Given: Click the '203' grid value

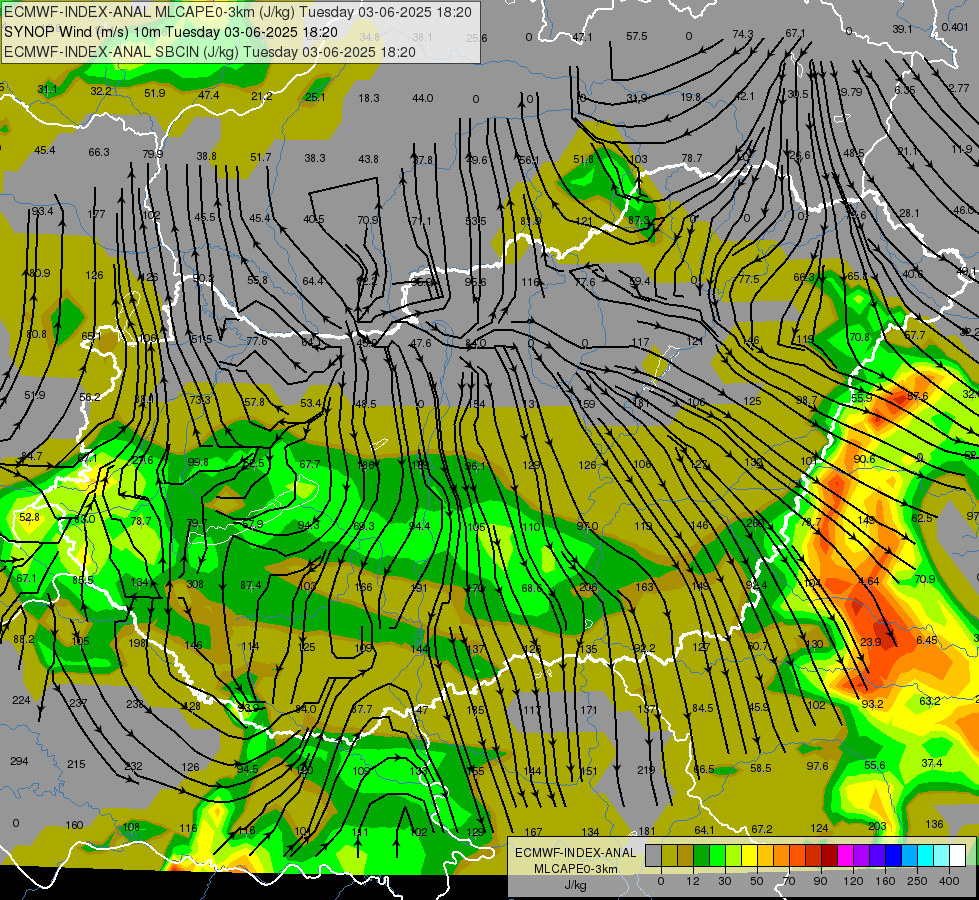Looking at the screenshot, I should [x=877, y=826].
